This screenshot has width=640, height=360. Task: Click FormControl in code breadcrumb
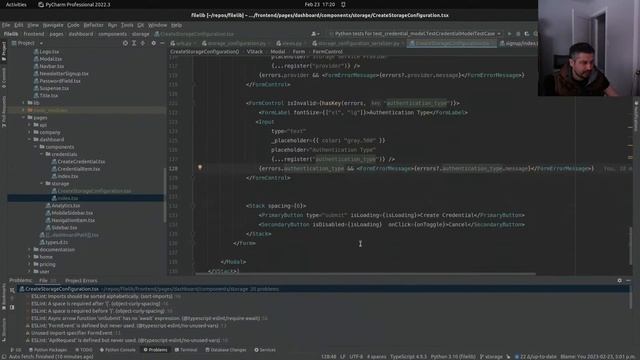328,52
